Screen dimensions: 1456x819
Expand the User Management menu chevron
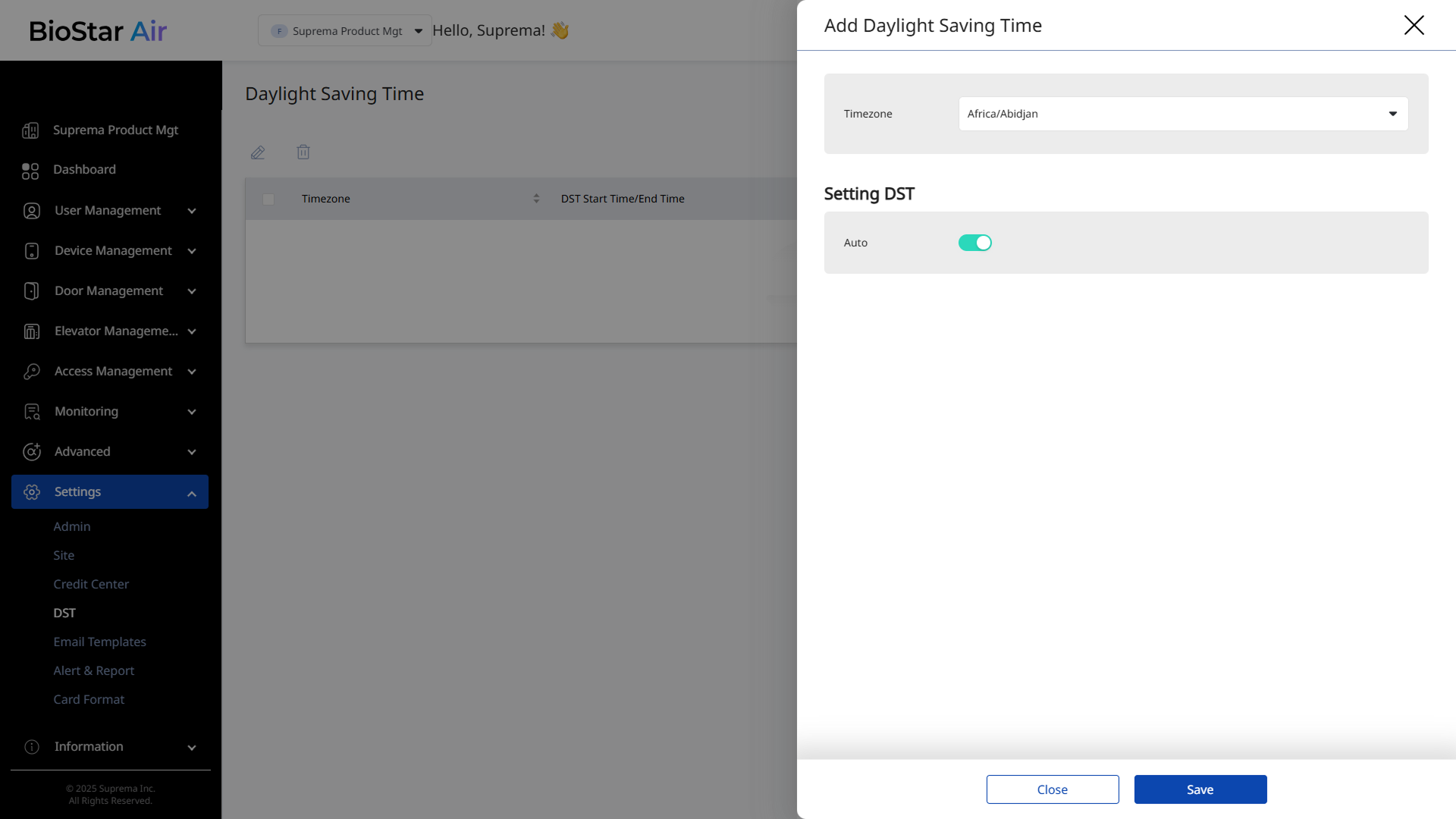click(192, 211)
